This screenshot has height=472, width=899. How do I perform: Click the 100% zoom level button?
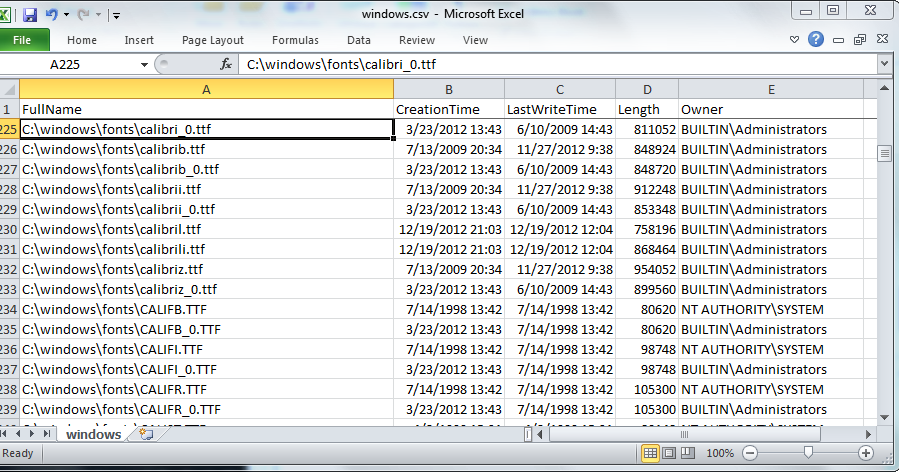(720, 453)
